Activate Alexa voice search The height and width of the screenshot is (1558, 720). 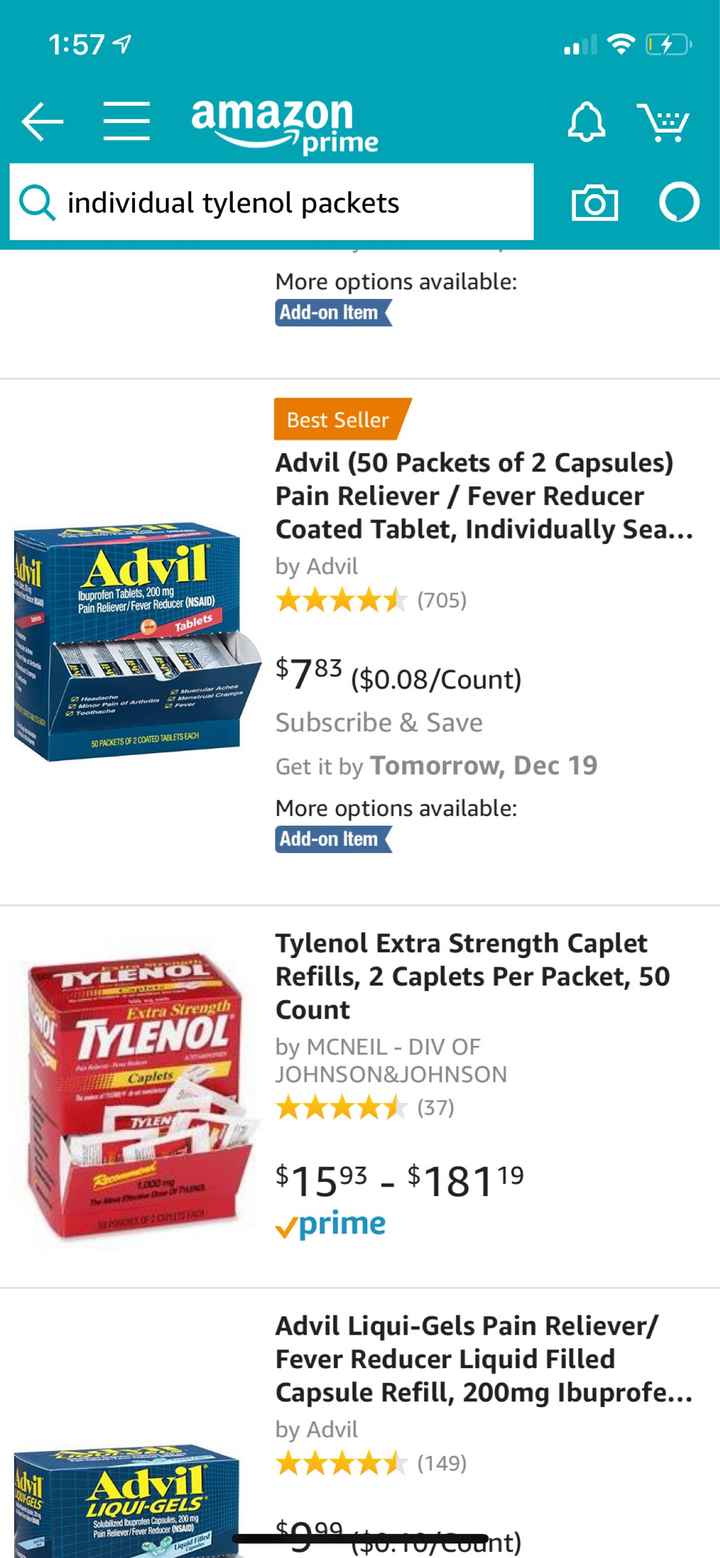click(x=679, y=202)
